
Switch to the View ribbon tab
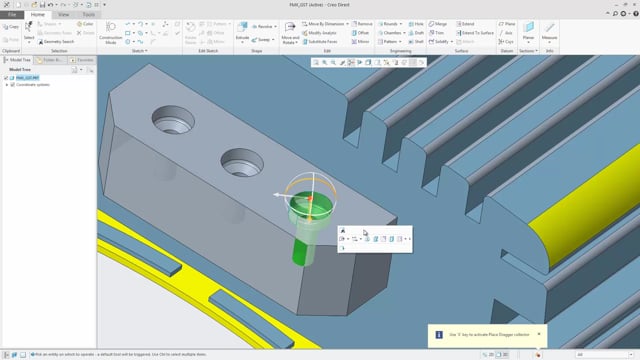(x=63, y=14)
